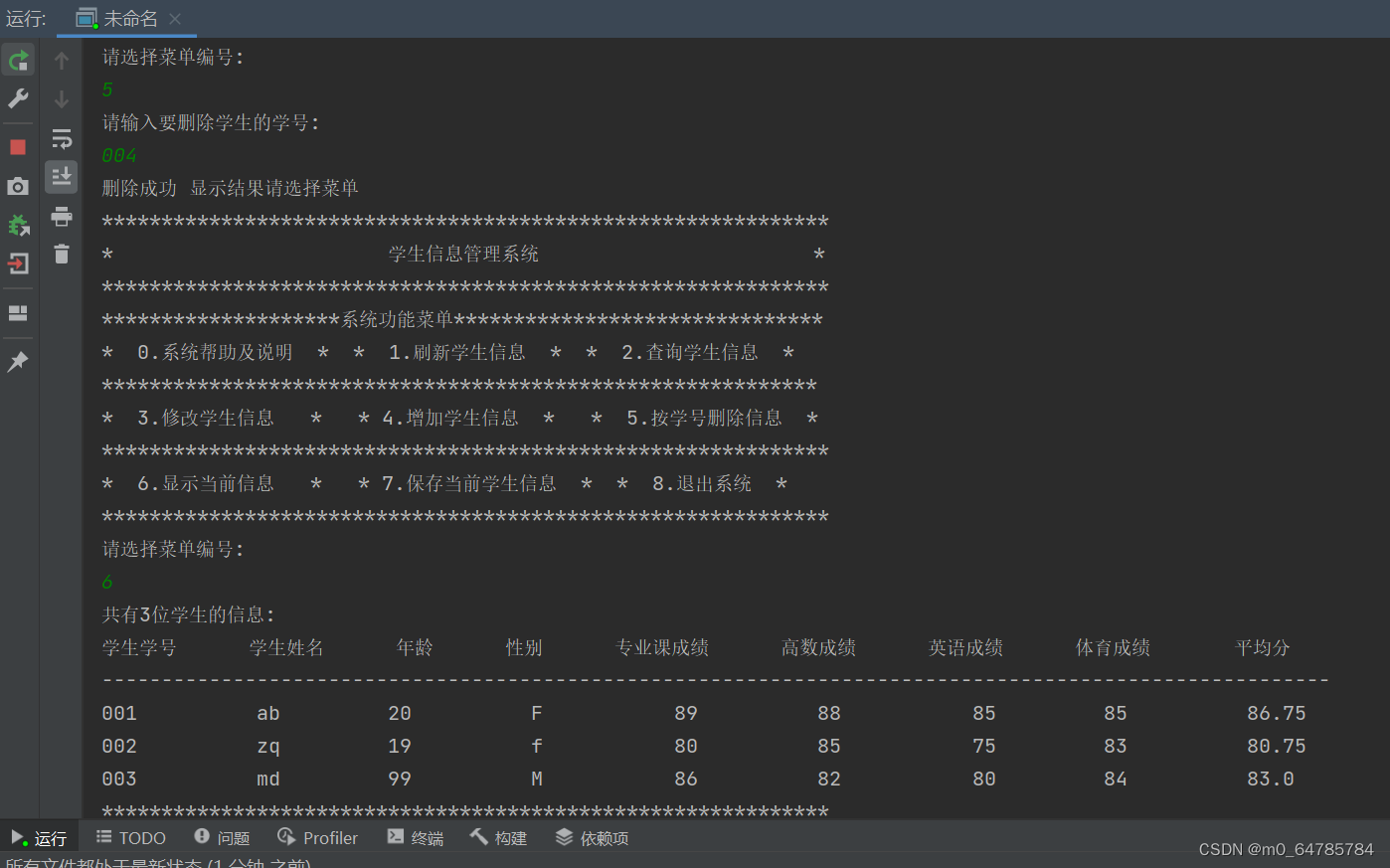Open the 问题 problems tab
This screenshot has width=1390, height=868.
point(222,838)
